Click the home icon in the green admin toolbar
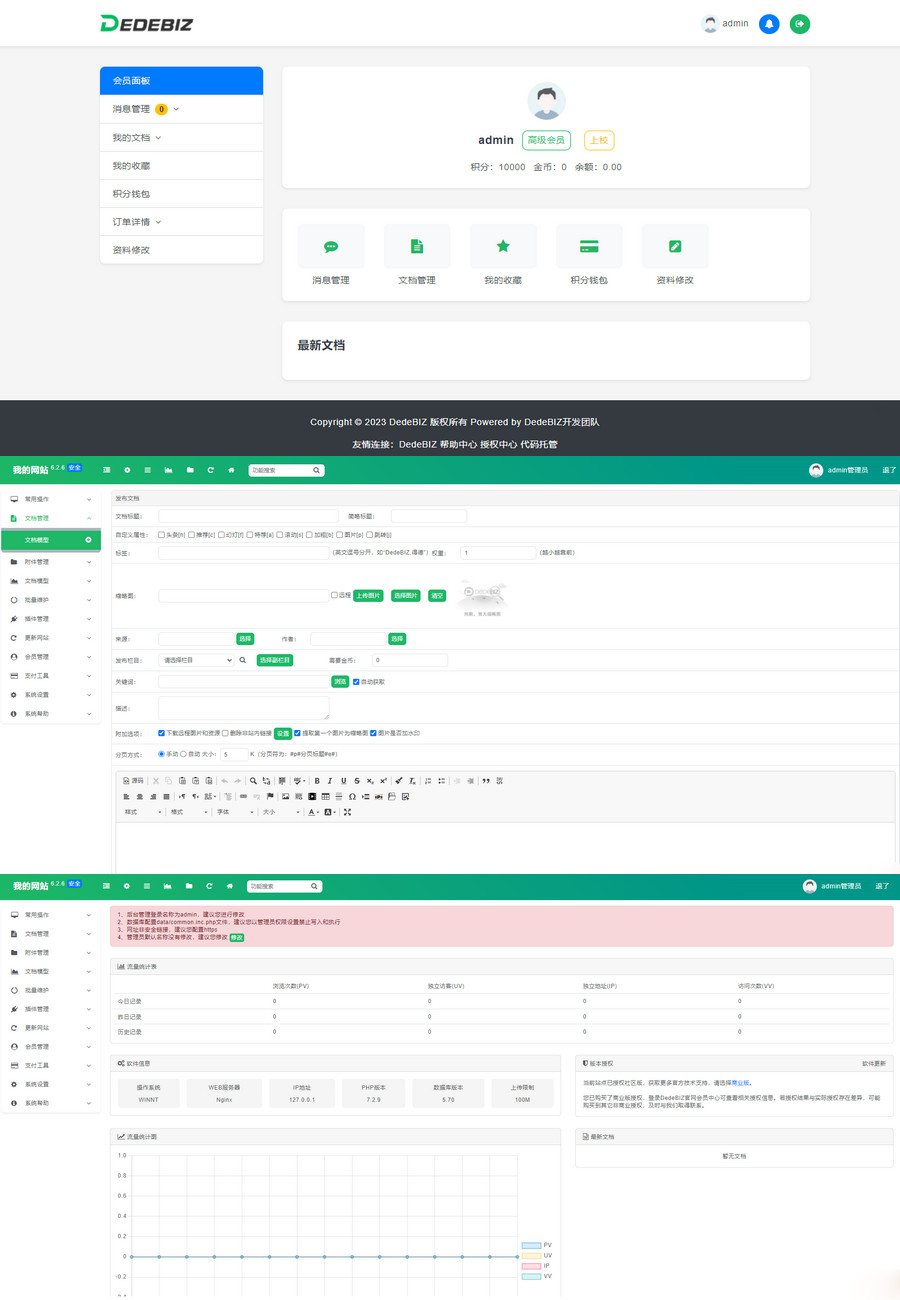 coord(229,469)
